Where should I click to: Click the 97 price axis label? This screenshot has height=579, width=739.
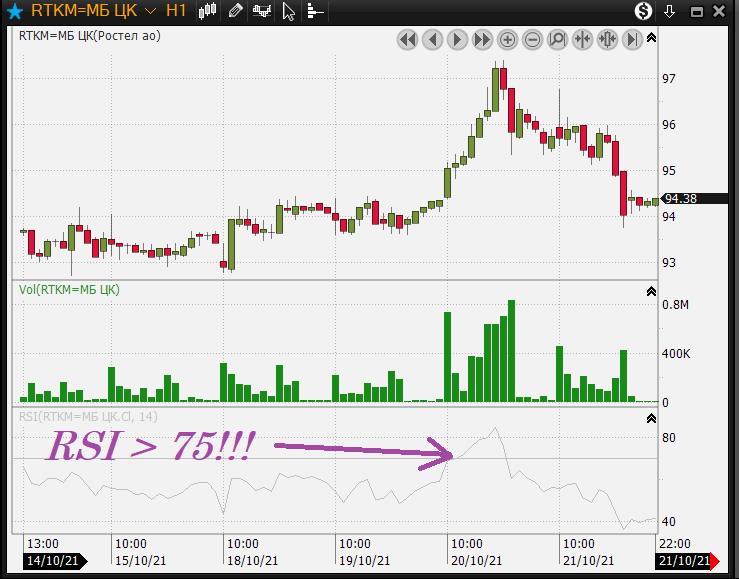[669, 79]
